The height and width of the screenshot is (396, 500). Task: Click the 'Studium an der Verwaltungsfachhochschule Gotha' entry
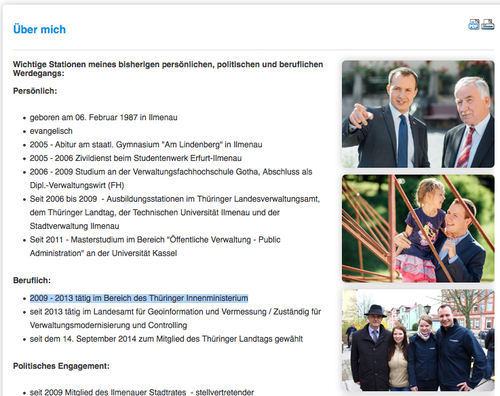[x=171, y=178]
